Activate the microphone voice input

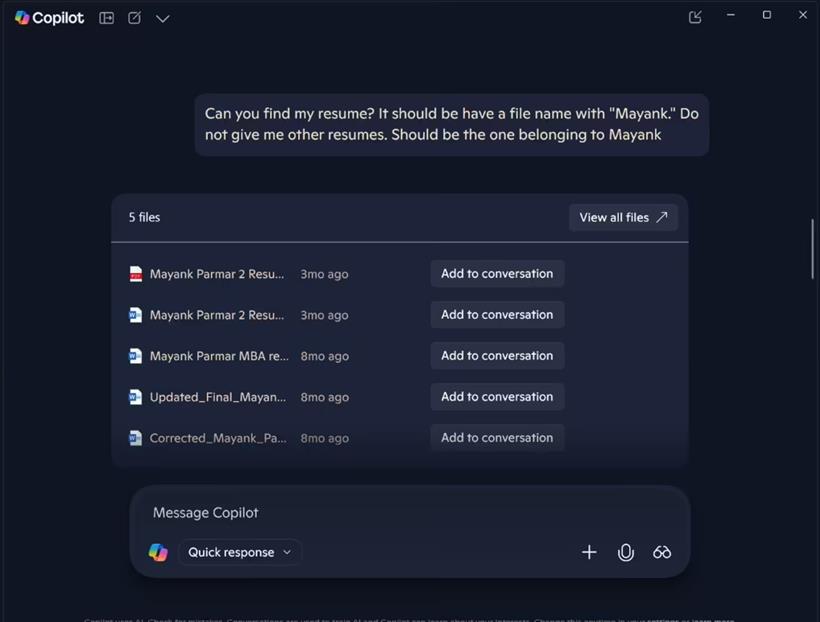coord(625,552)
